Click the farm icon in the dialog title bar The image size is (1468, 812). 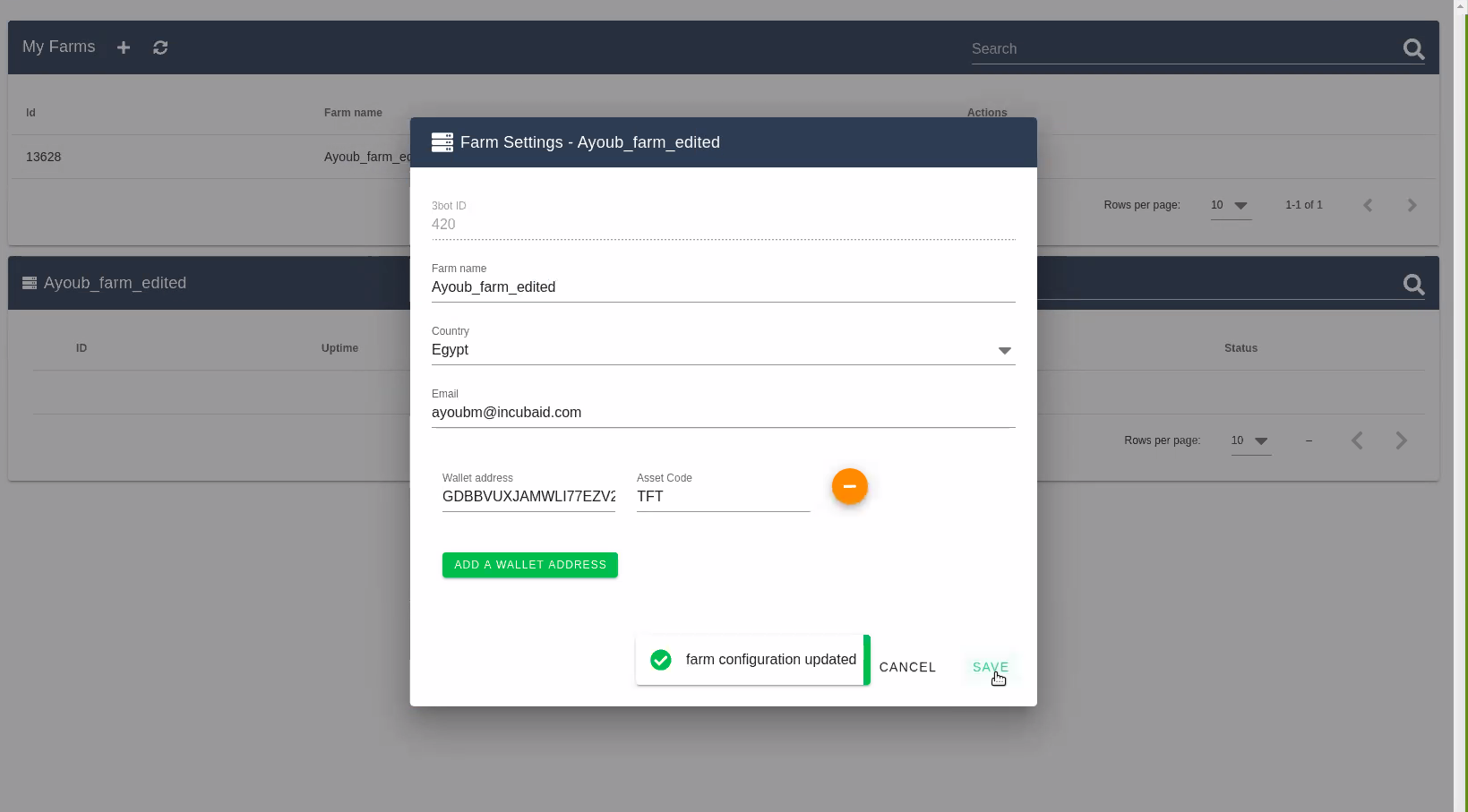[x=442, y=142]
